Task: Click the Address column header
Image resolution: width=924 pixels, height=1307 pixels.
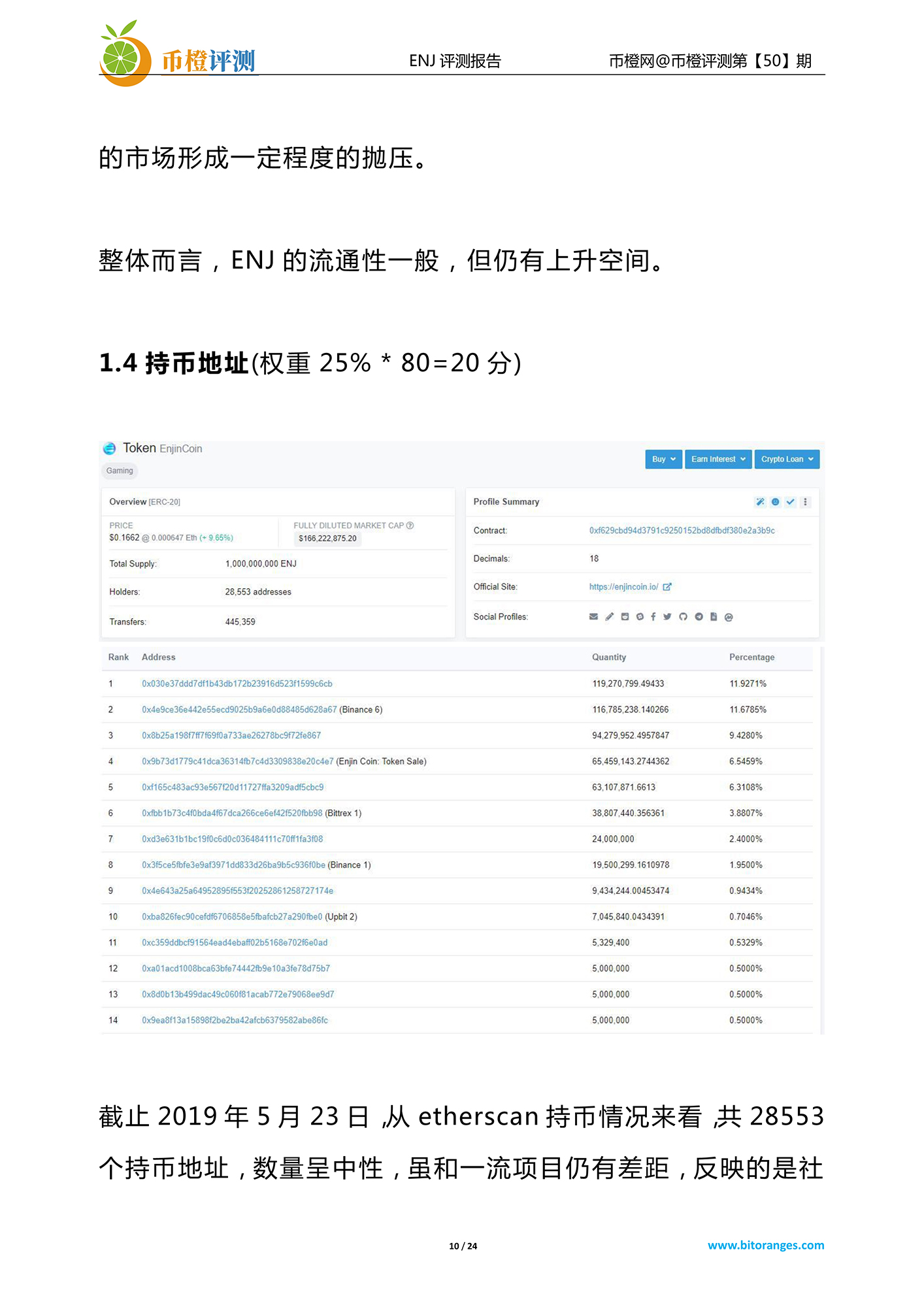Action: 158,657
